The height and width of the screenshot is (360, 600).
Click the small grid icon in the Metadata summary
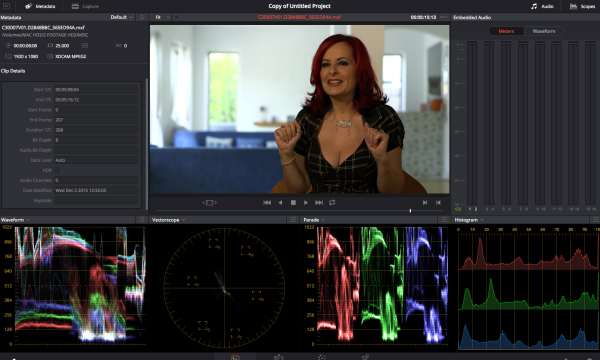85,46
